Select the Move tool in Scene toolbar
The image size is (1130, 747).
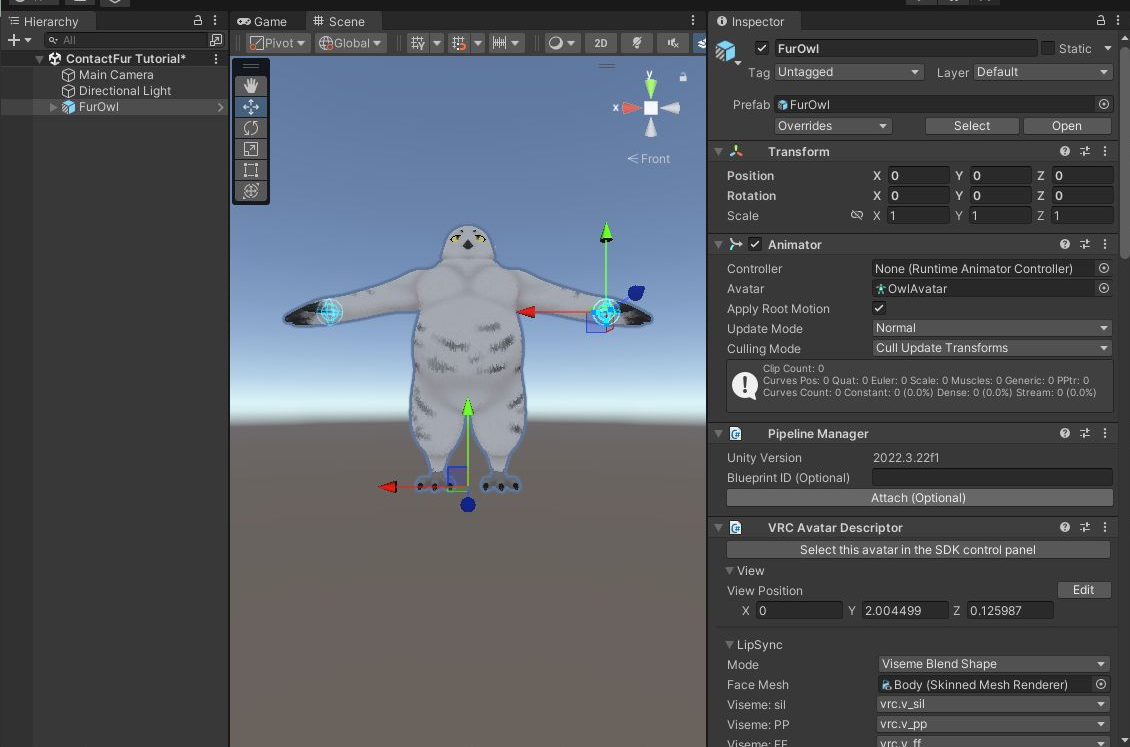251,107
